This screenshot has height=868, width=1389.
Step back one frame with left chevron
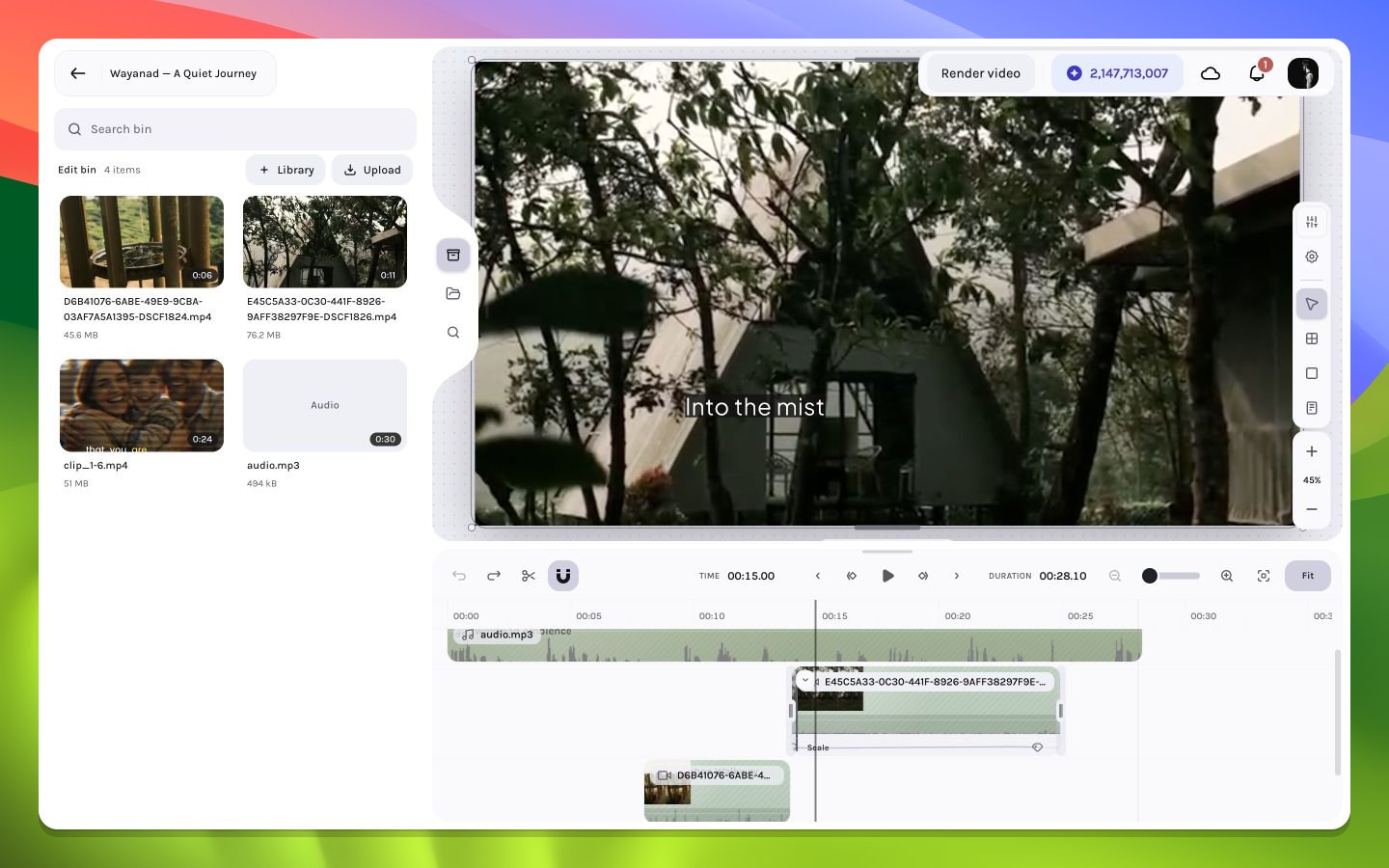[x=818, y=576]
